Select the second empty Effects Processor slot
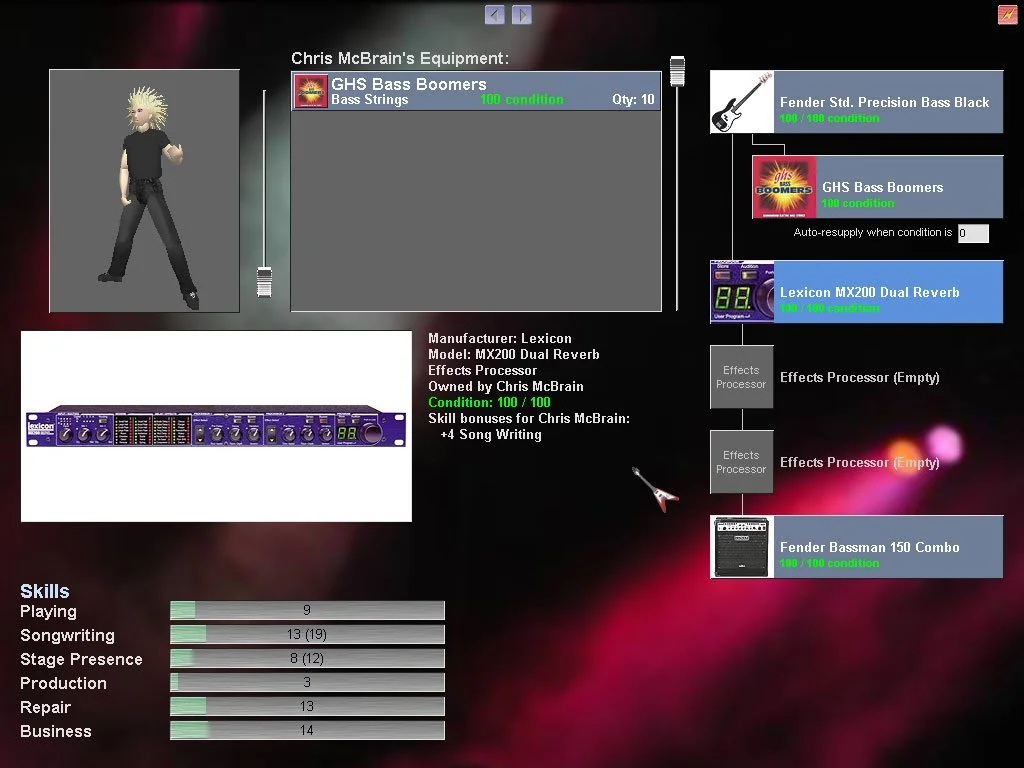Image resolution: width=1024 pixels, height=768 pixels. [x=742, y=462]
